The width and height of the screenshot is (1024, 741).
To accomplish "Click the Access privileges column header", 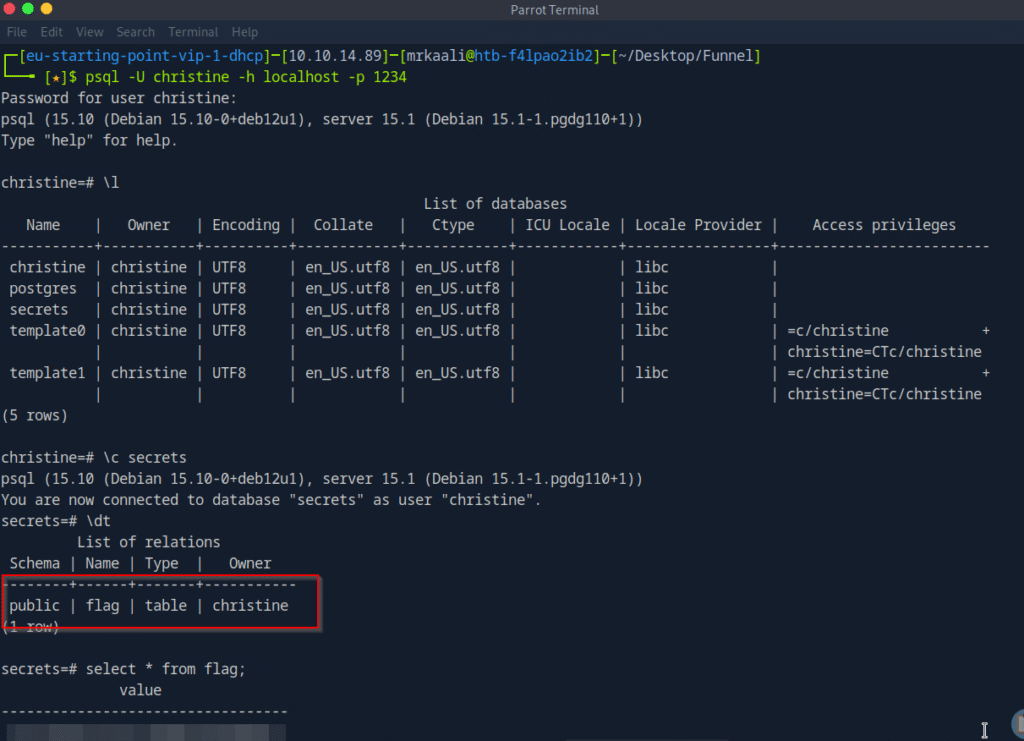I will [x=884, y=225].
